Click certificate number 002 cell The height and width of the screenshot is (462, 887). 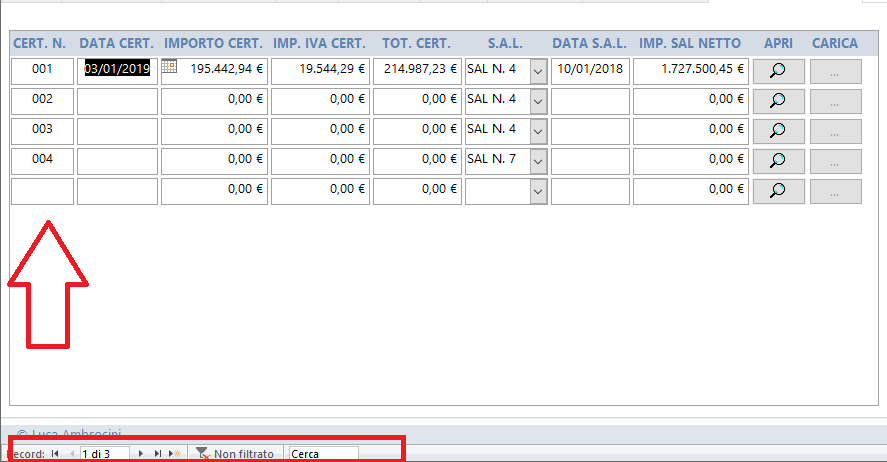[42, 101]
